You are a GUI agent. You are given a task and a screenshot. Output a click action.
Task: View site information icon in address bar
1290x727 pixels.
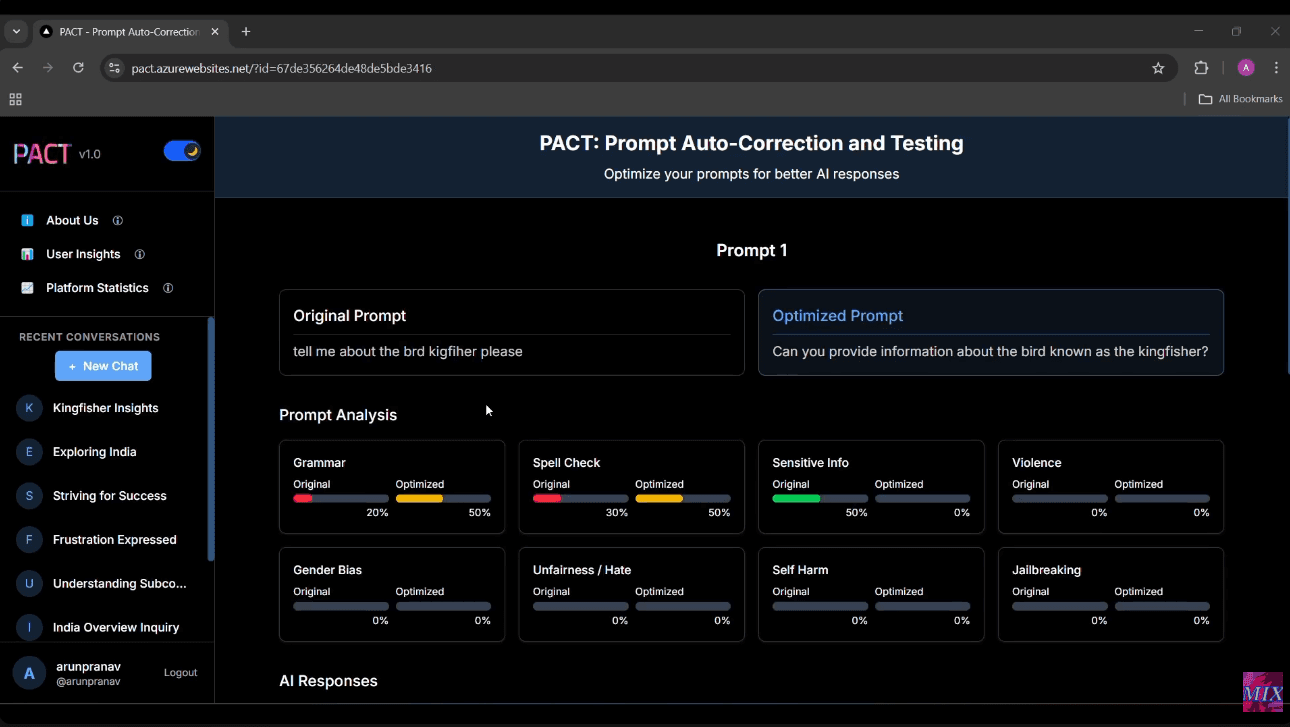[113, 68]
